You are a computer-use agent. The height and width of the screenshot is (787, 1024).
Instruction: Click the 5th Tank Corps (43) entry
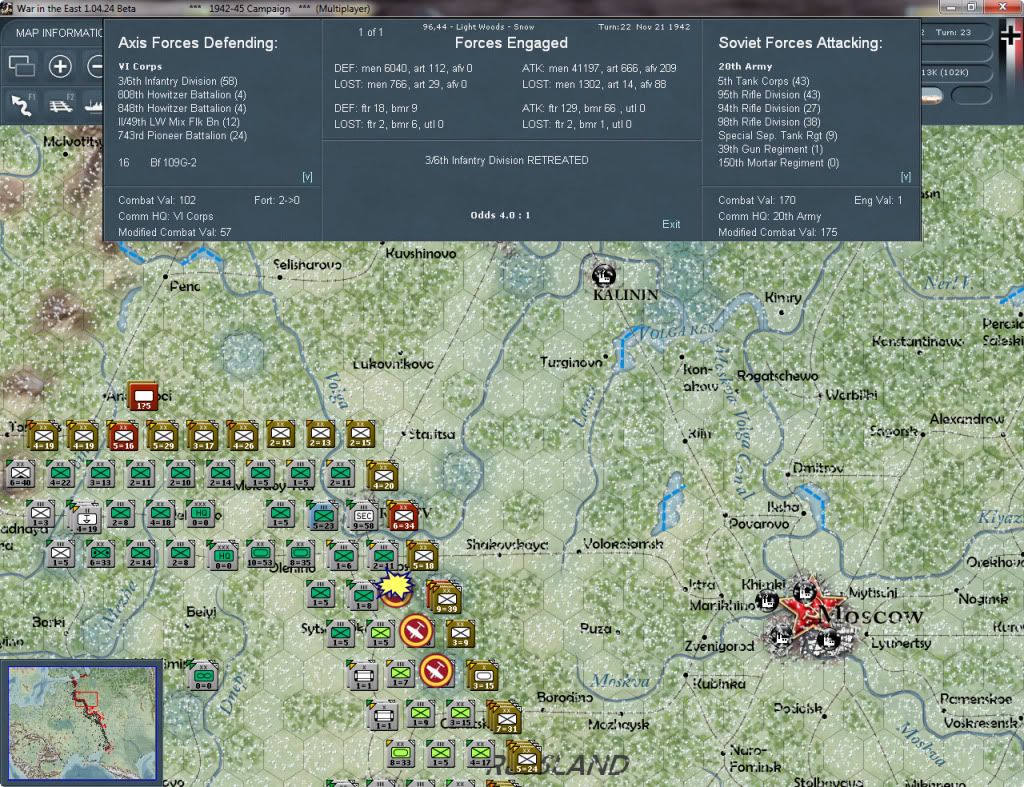click(763, 81)
